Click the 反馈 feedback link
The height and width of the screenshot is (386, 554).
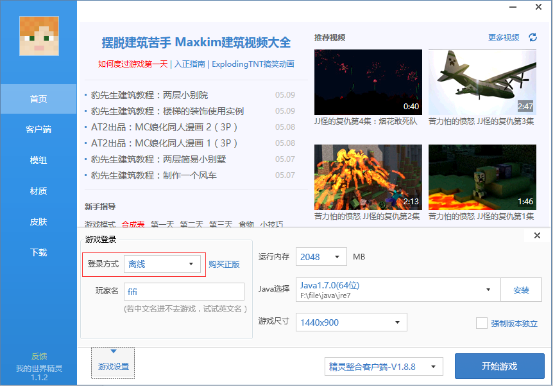click(39, 356)
